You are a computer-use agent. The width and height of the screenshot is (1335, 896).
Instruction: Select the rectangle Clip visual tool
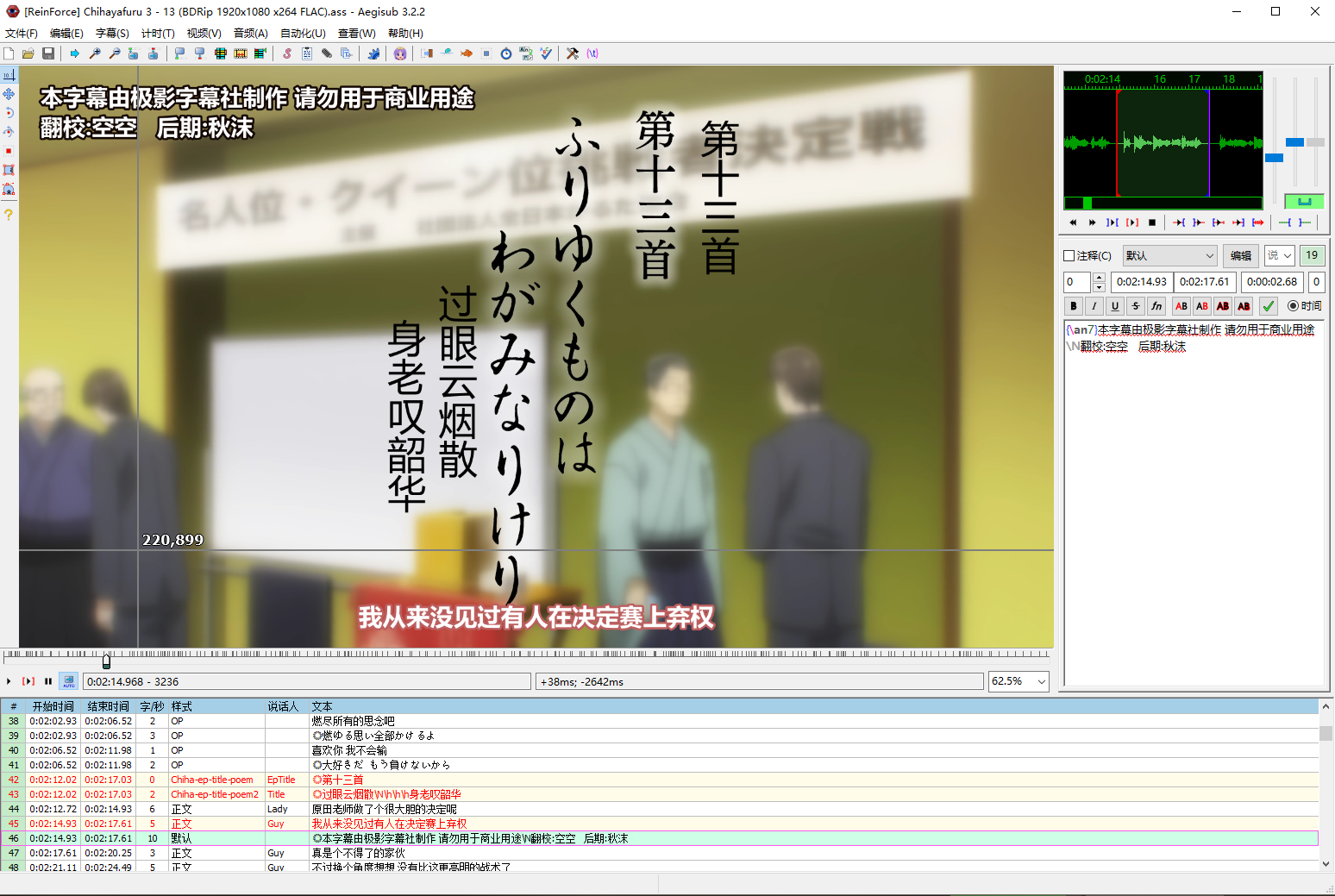[9, 170]
